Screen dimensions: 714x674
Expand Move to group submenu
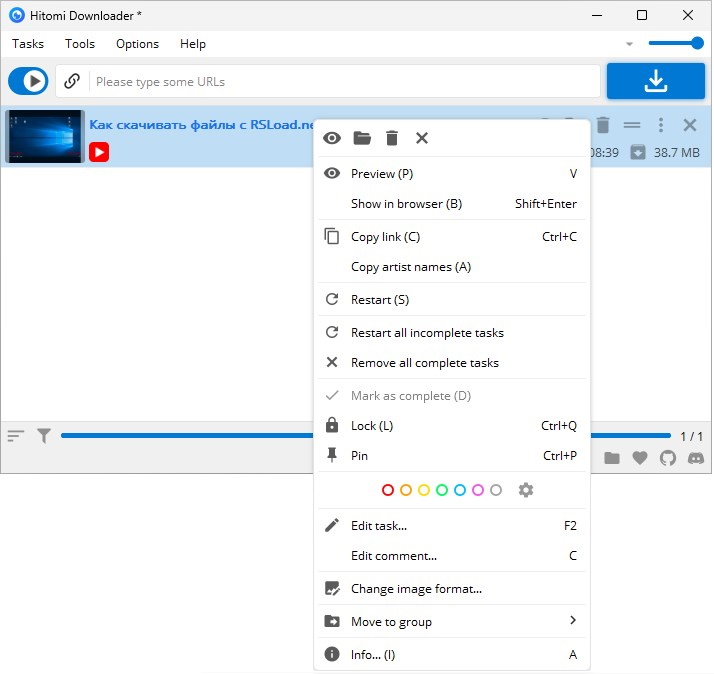[451, 622]
